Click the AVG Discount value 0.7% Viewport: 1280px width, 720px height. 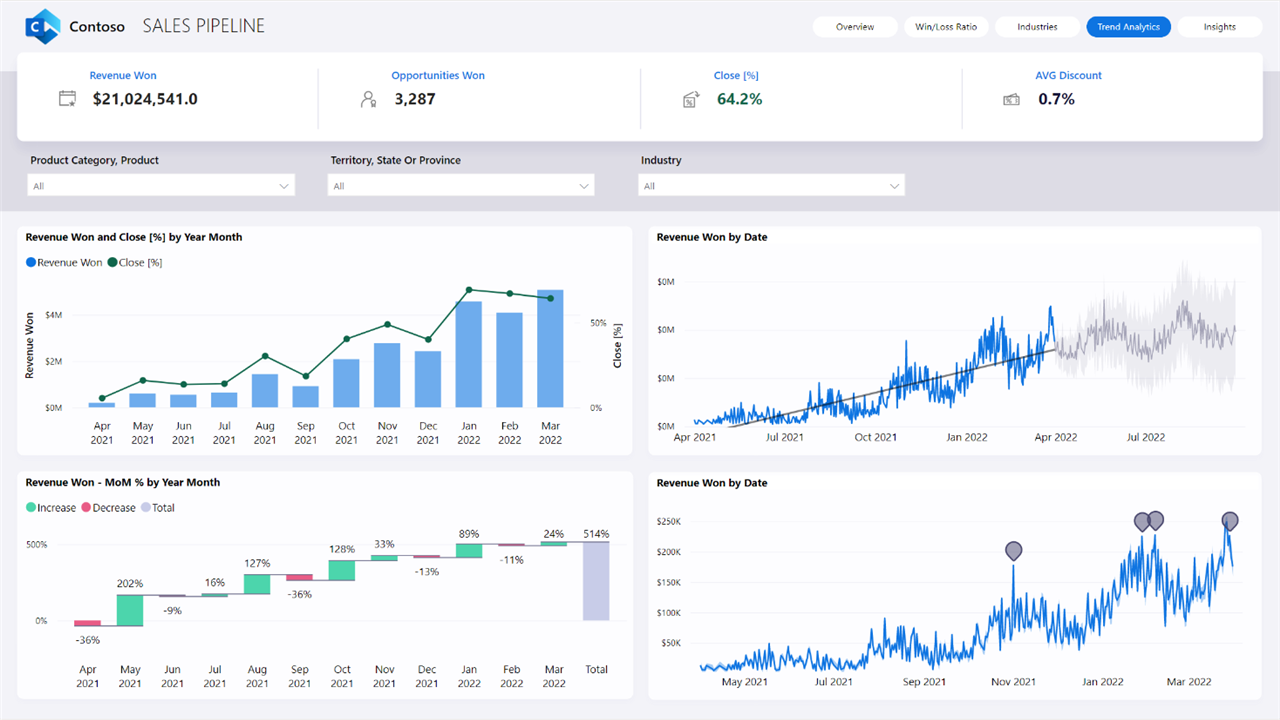click(1057, 99)
